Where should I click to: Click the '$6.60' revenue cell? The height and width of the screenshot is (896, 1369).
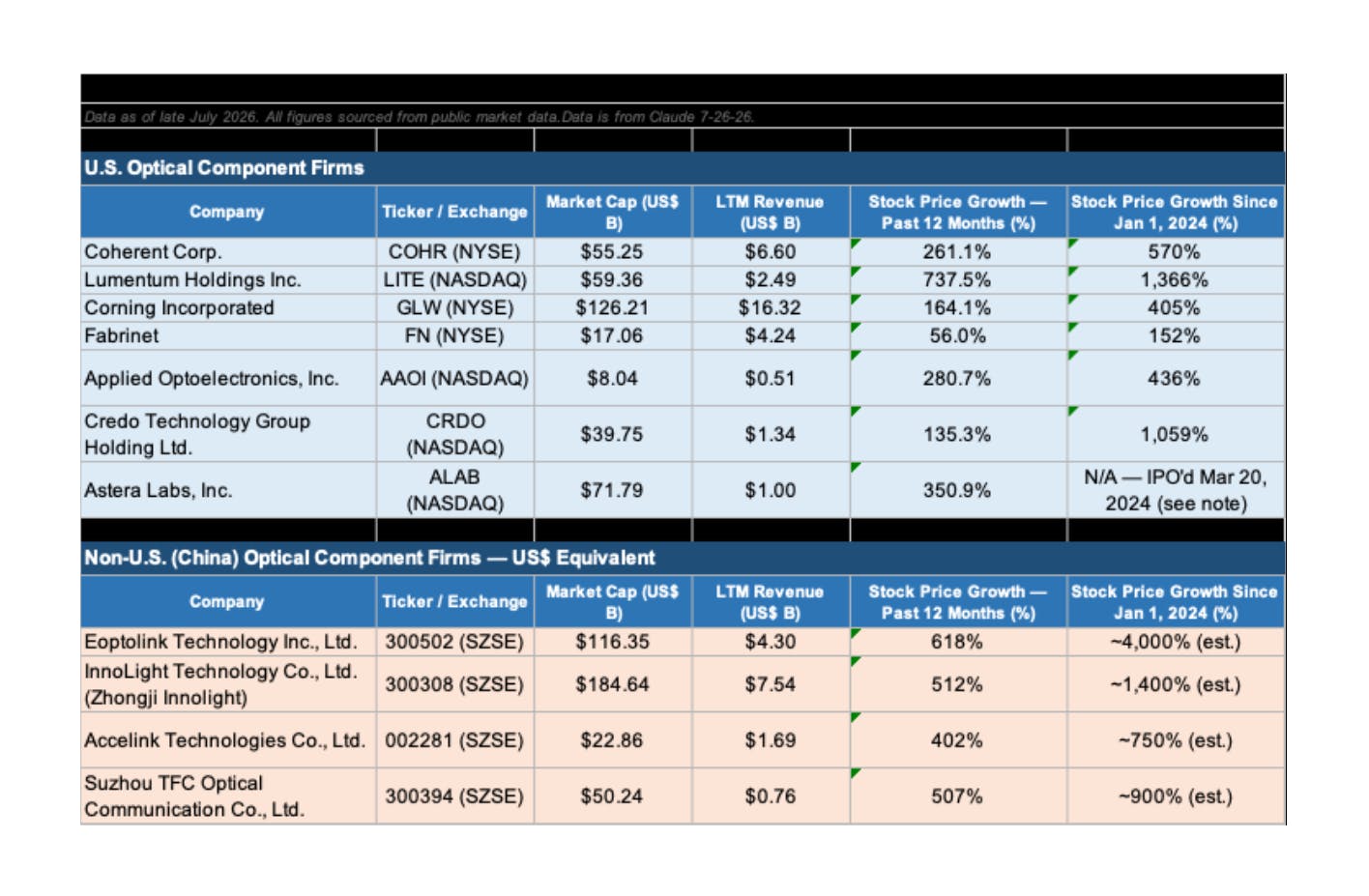point(771,252)
